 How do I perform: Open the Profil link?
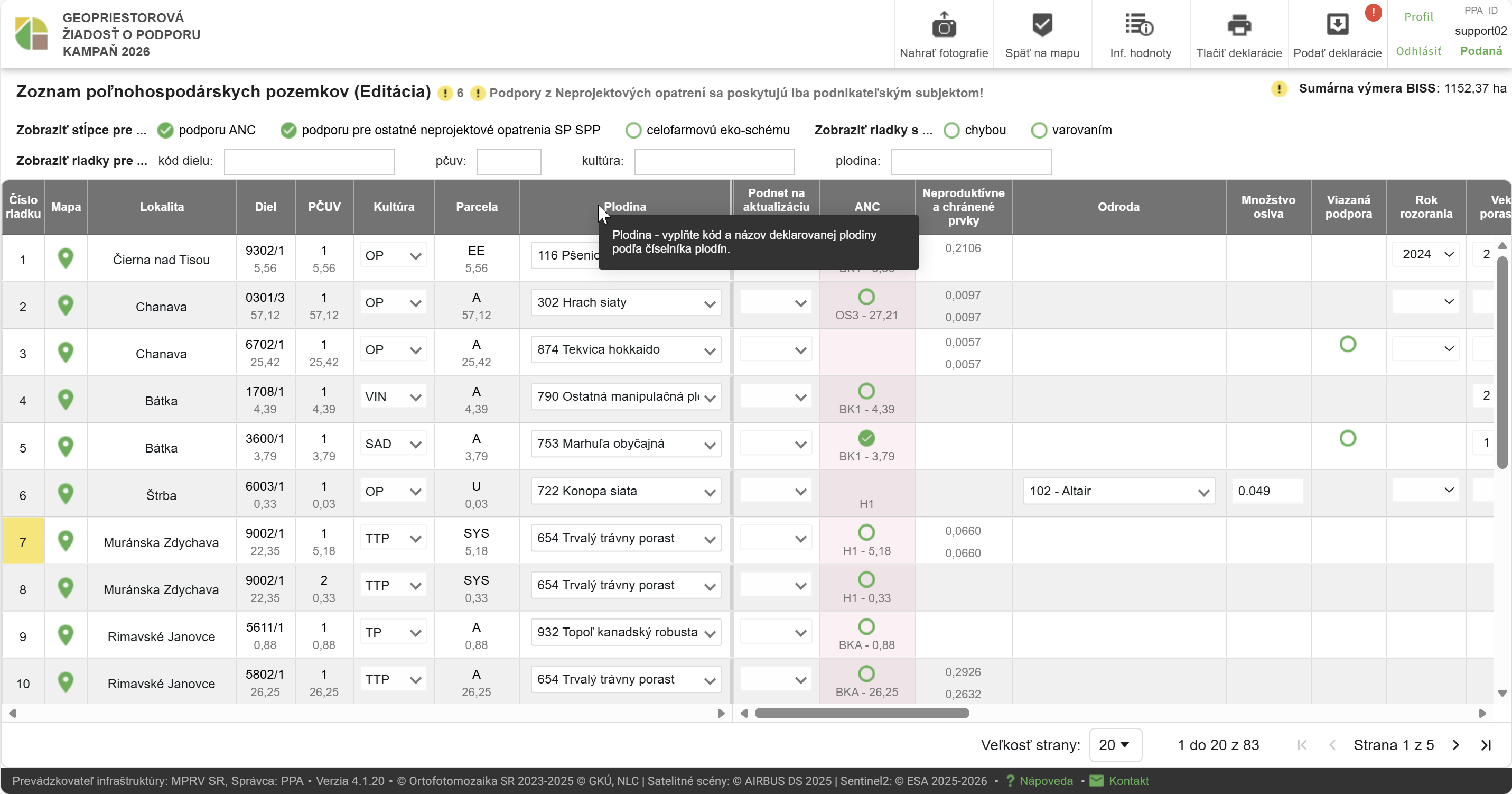click(x=1418, y=17)
